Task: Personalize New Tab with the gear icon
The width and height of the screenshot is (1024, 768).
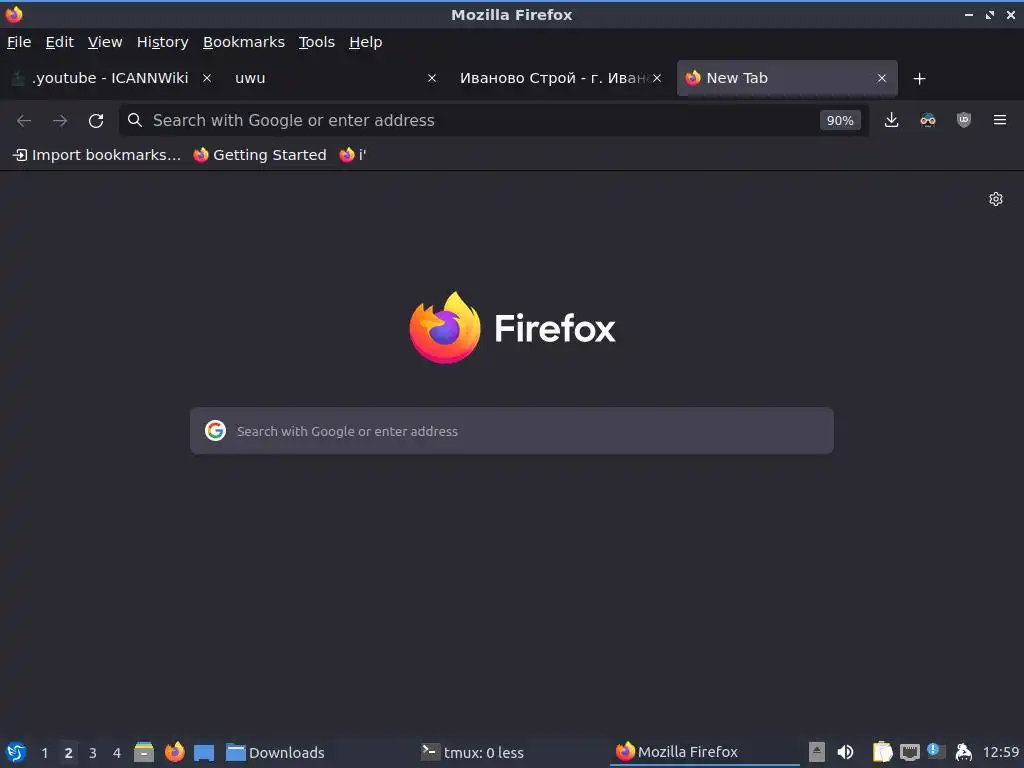Action: [x=996, y=199]
